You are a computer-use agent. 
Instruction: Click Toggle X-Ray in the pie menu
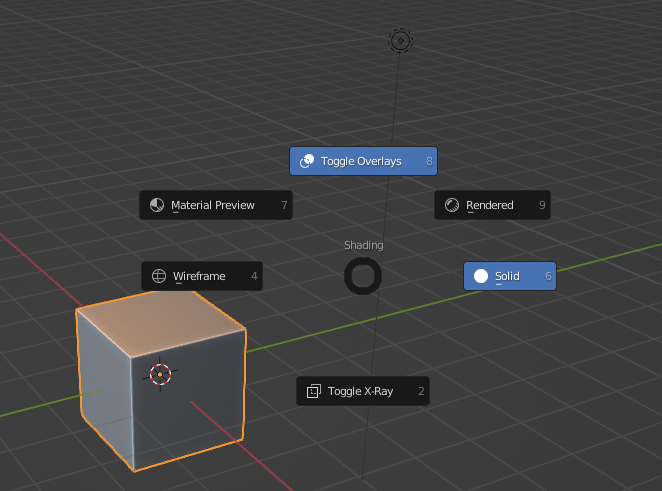click(363, 391)
